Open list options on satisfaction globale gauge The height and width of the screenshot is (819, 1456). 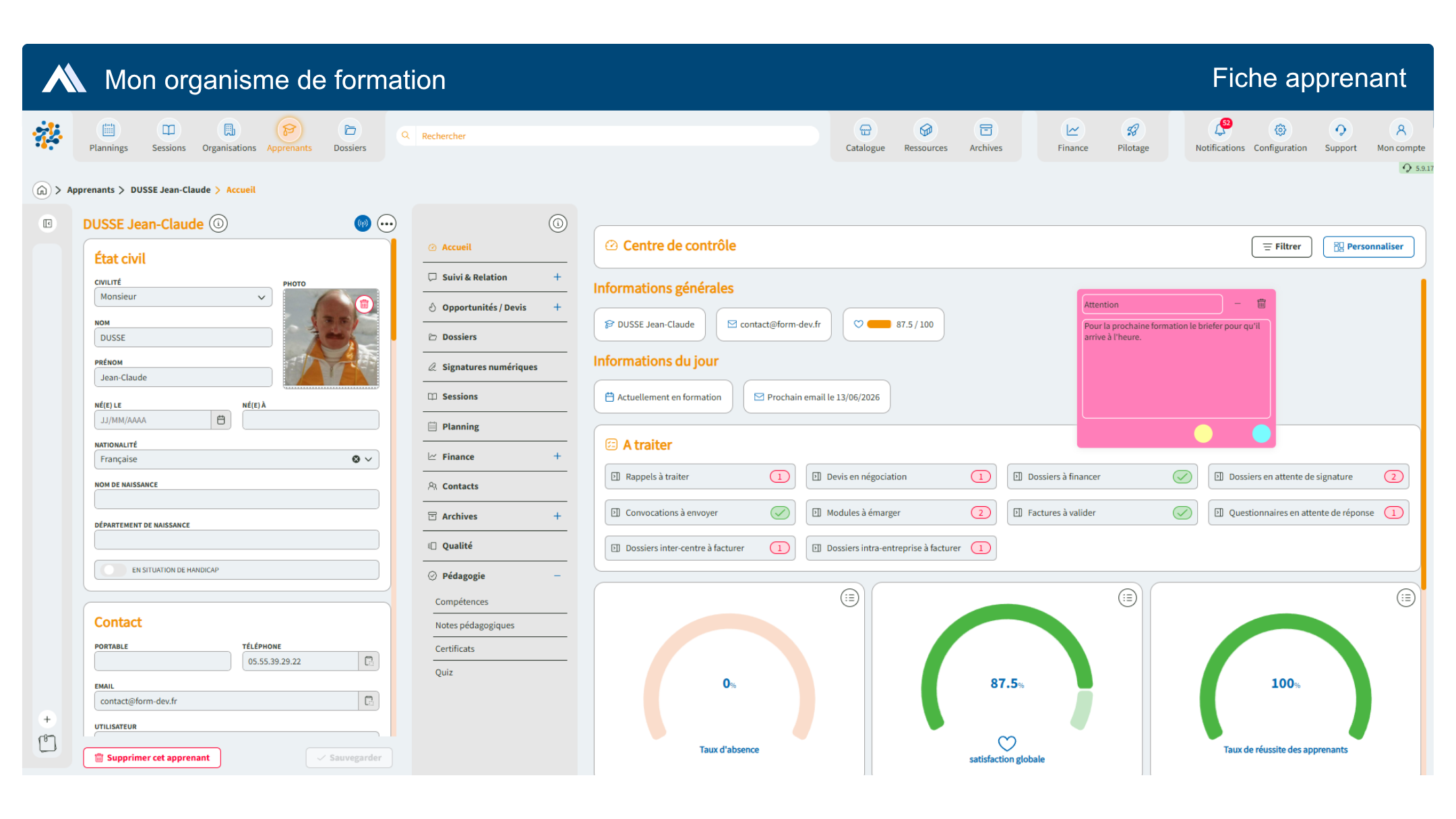[1128, 598]
